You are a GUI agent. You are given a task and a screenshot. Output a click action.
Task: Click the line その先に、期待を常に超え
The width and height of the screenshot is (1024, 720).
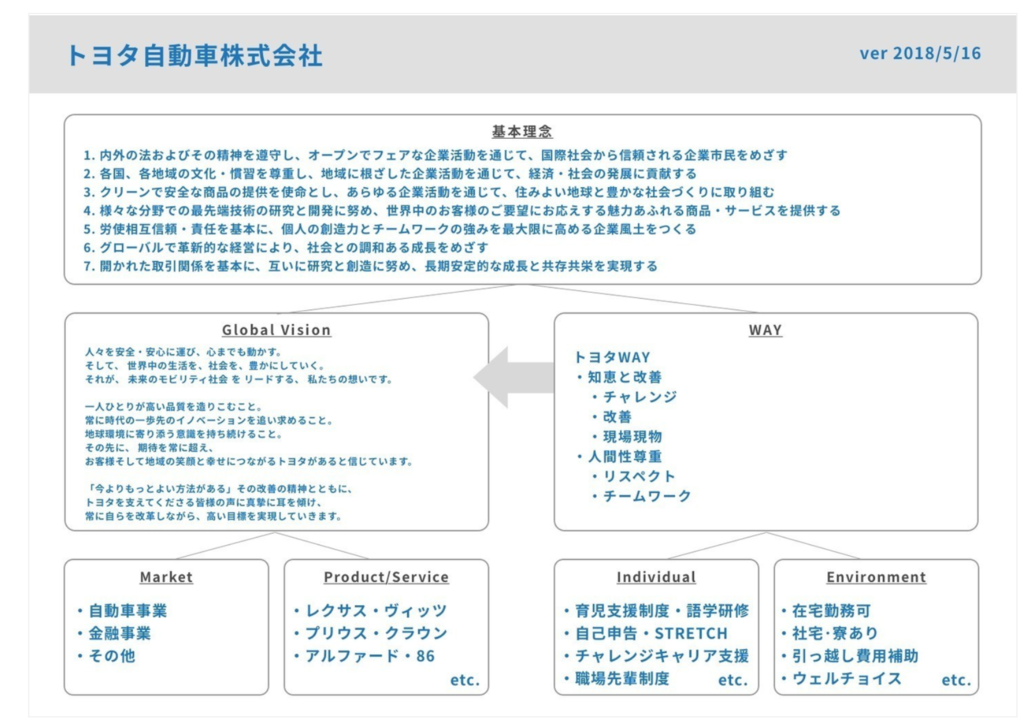[150, 448]
